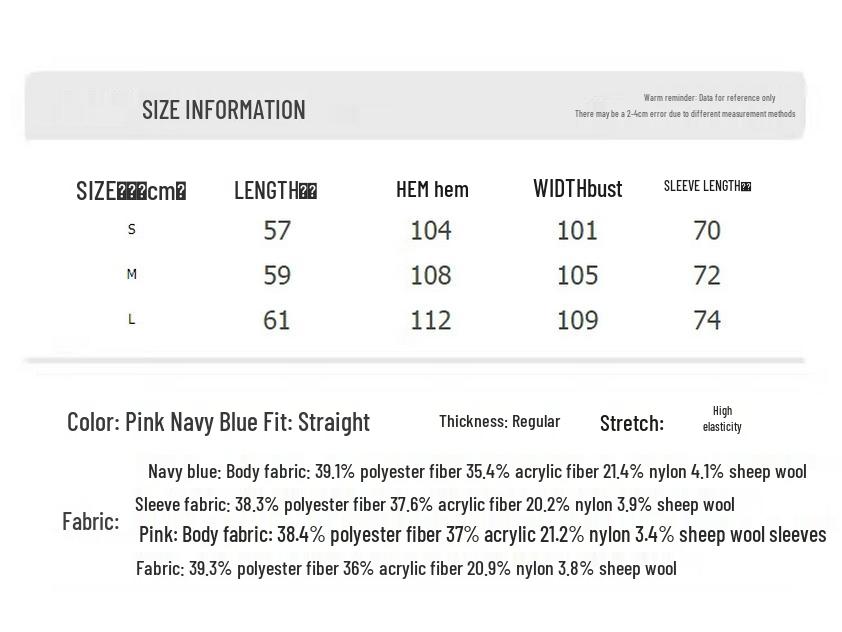Click the Thickness: Regular label

[499, 421]
